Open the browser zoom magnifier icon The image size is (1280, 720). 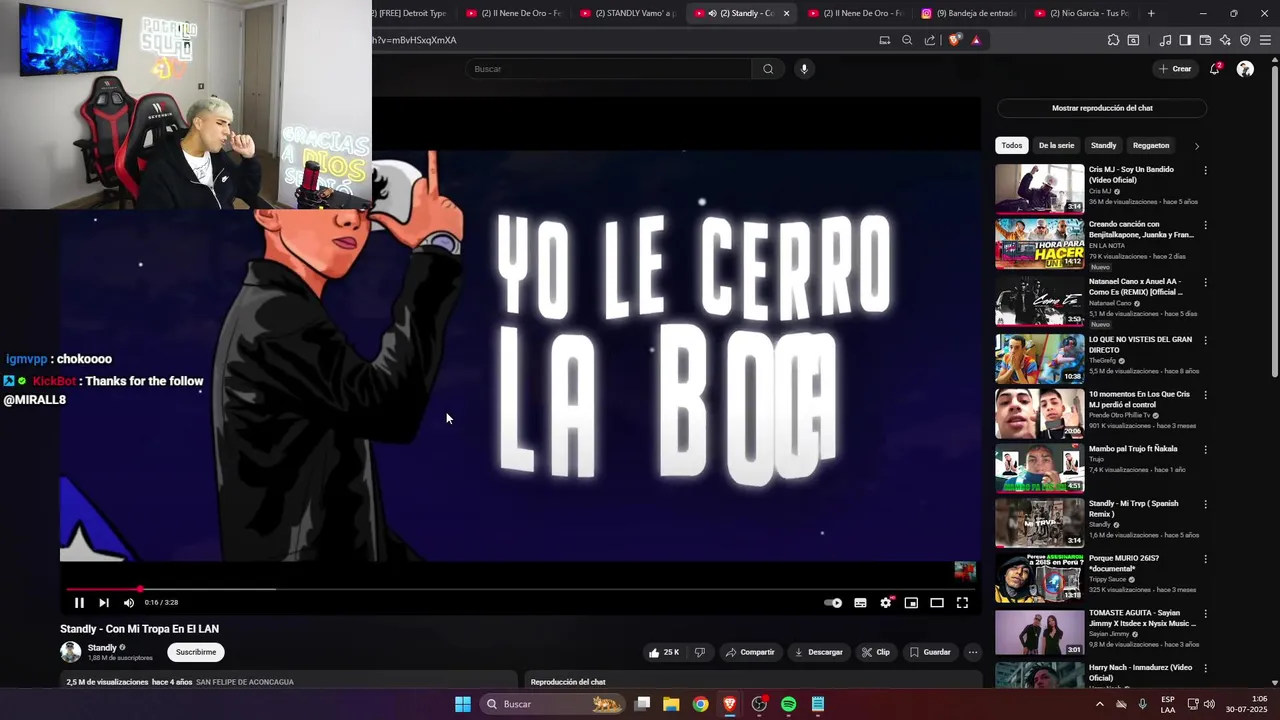tap(907, 40)
